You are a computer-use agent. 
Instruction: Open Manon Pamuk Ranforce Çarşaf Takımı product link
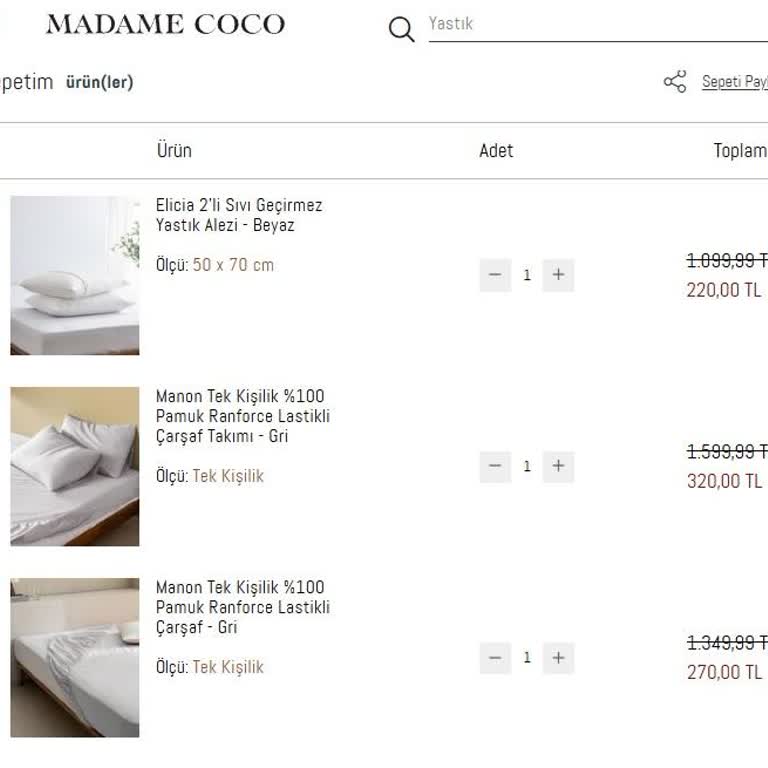pyautogui.click(x=242, y=416)
